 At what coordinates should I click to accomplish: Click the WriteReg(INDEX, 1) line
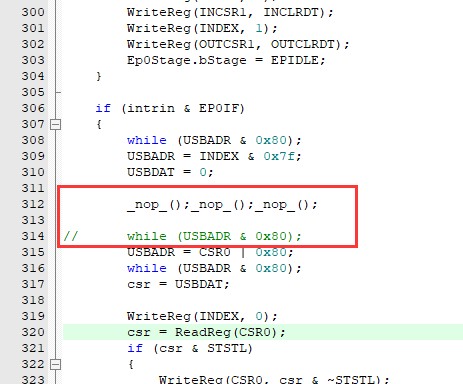(x=202, y=29)
